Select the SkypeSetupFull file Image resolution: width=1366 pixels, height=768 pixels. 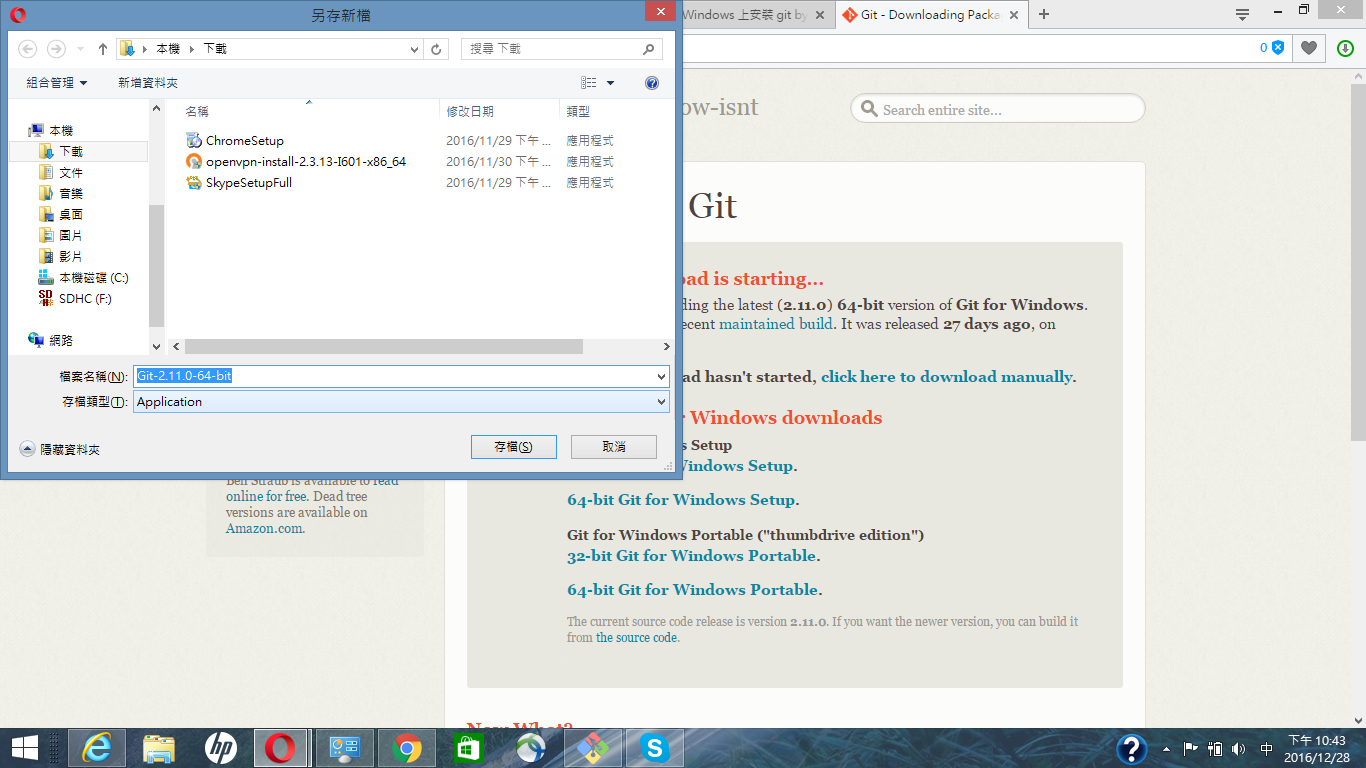point(249,183)
